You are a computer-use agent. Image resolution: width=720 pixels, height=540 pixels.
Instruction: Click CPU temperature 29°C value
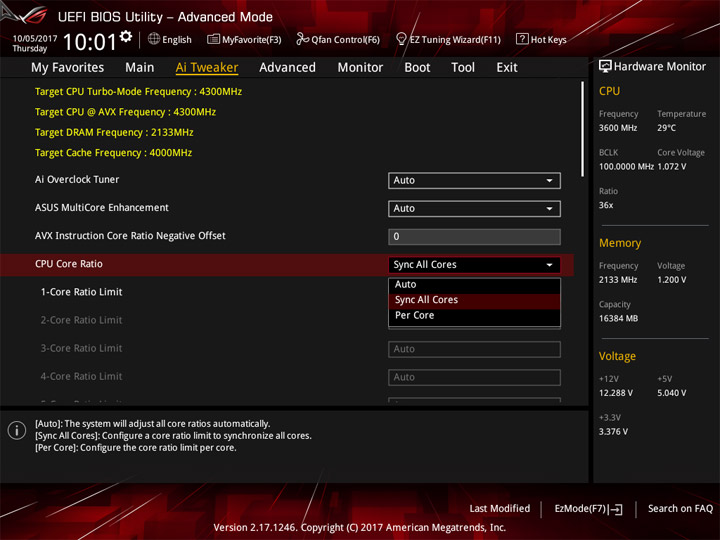pos(666,128)
